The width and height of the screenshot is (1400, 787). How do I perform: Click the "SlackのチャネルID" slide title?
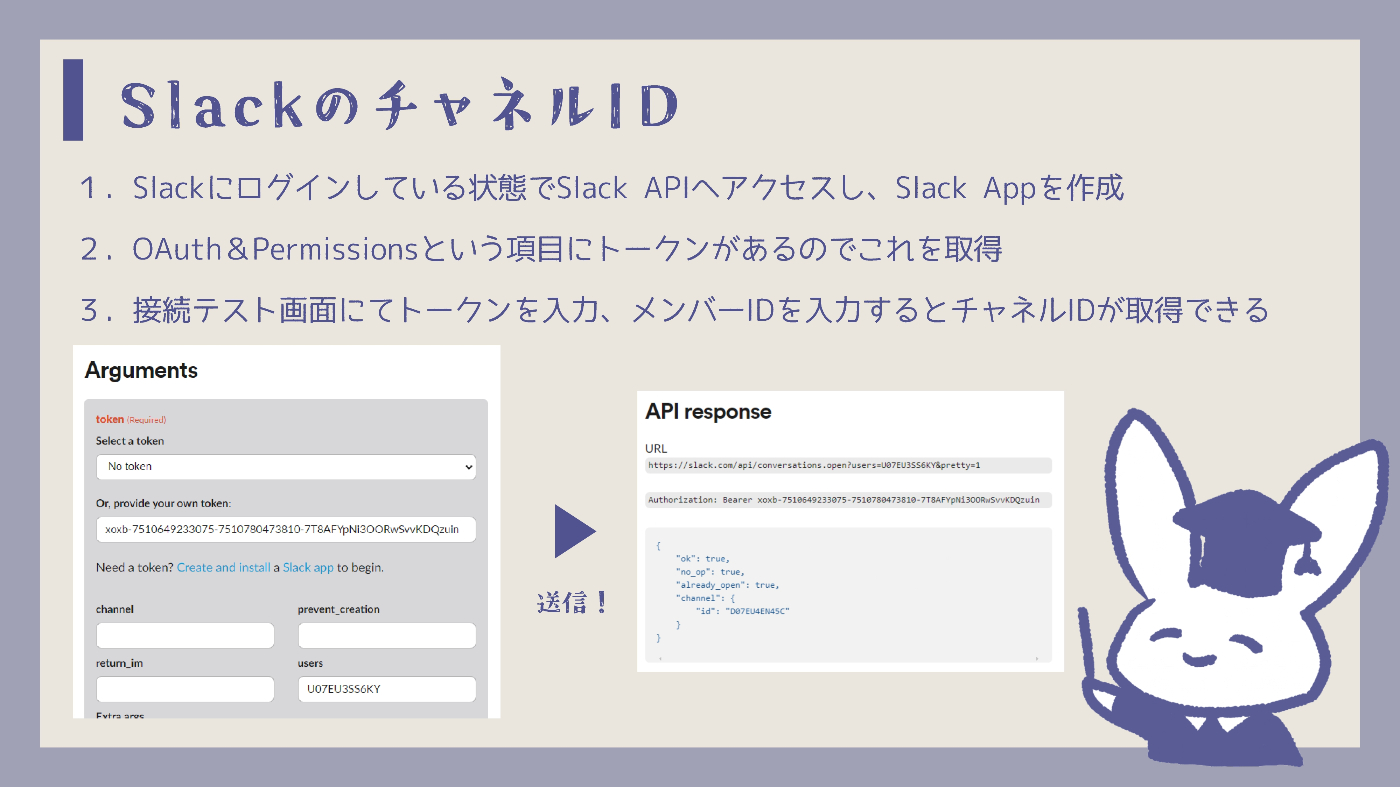tap(401, 106)
